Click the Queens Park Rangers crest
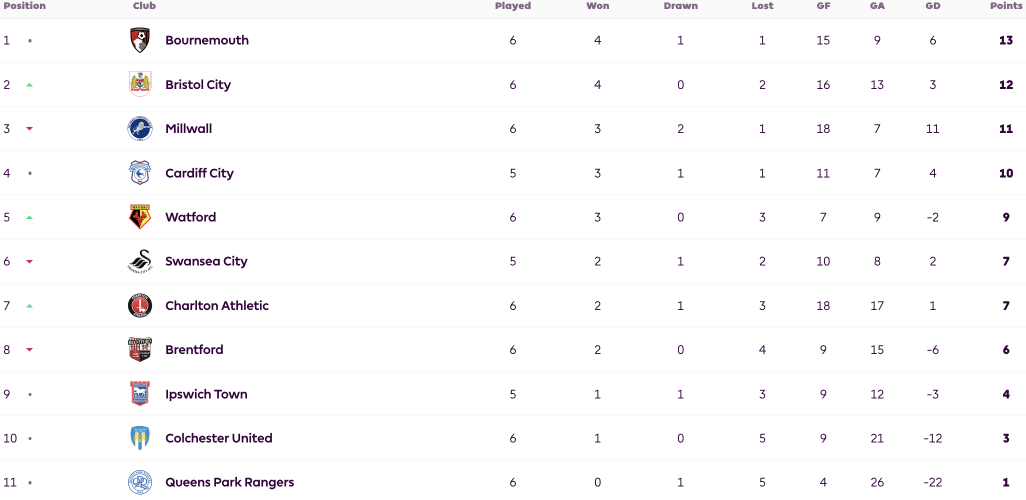 coord(140,482)
